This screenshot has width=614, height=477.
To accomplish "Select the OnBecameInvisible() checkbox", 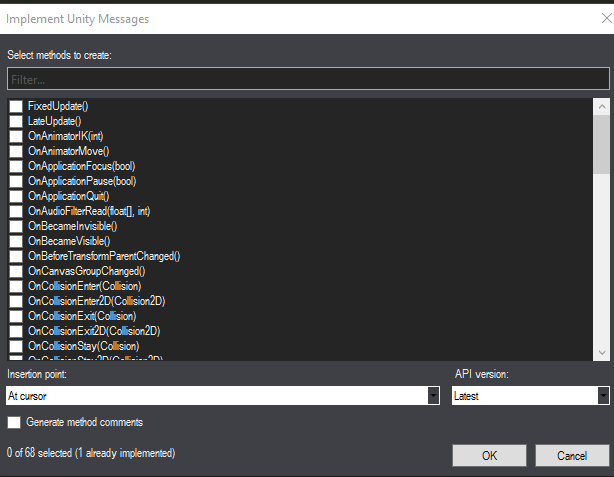I will (16, 226).
